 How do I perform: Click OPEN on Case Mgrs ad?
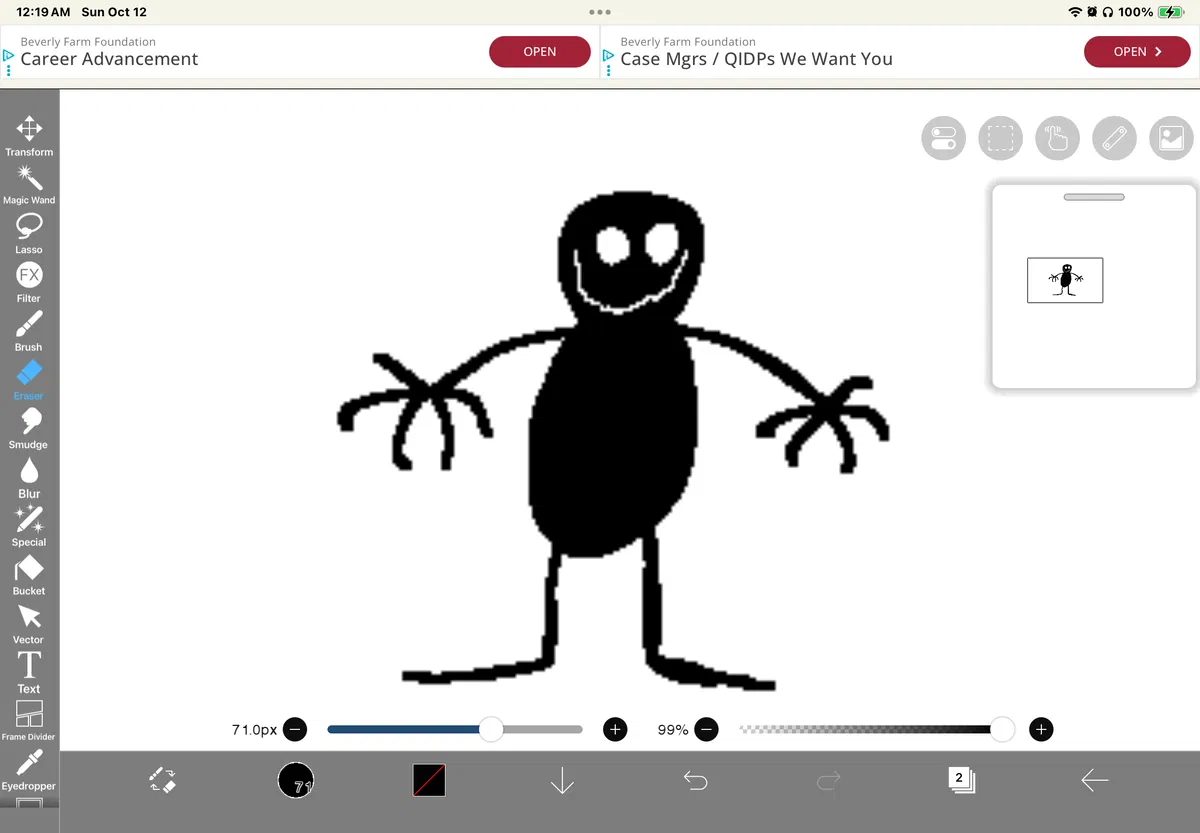[1137, 52]
